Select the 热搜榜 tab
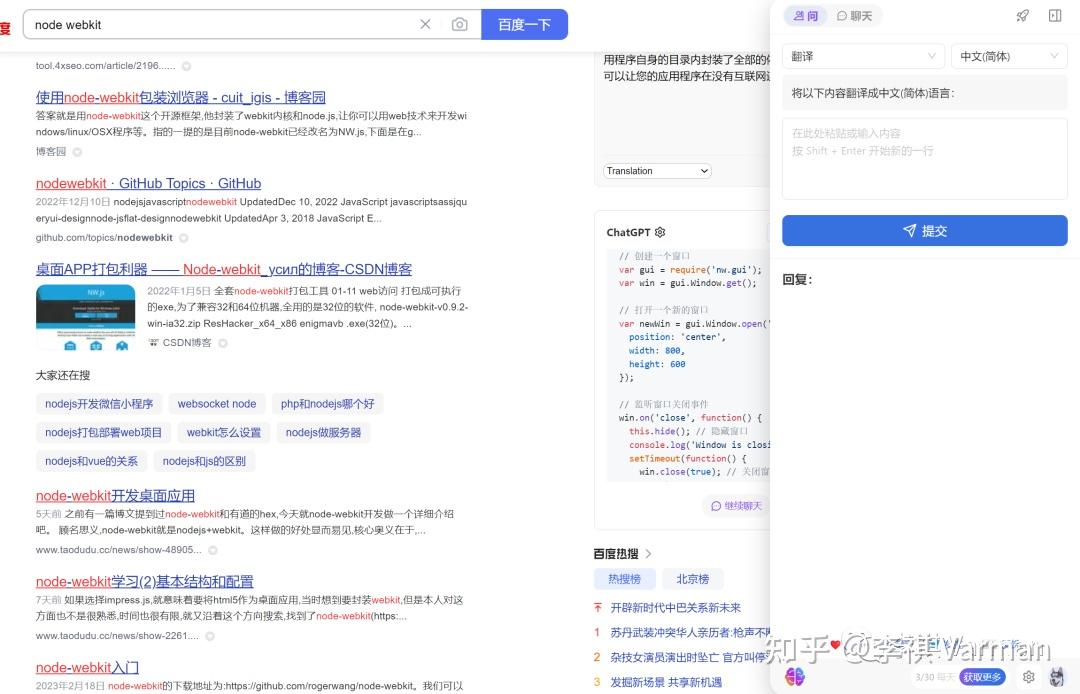Viewport: 1080px width, 694px height. pyautogui.click(x=624, y=578)
